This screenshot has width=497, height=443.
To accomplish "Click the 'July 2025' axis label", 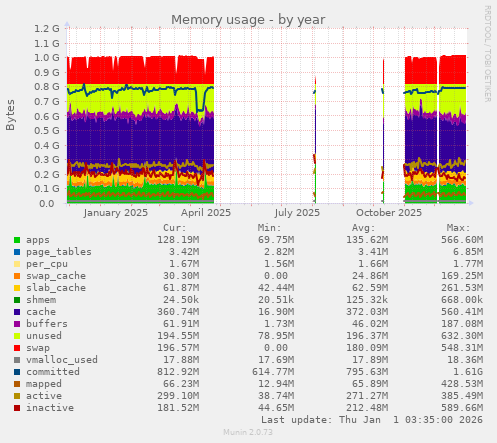I will click(x=297, y=213).
